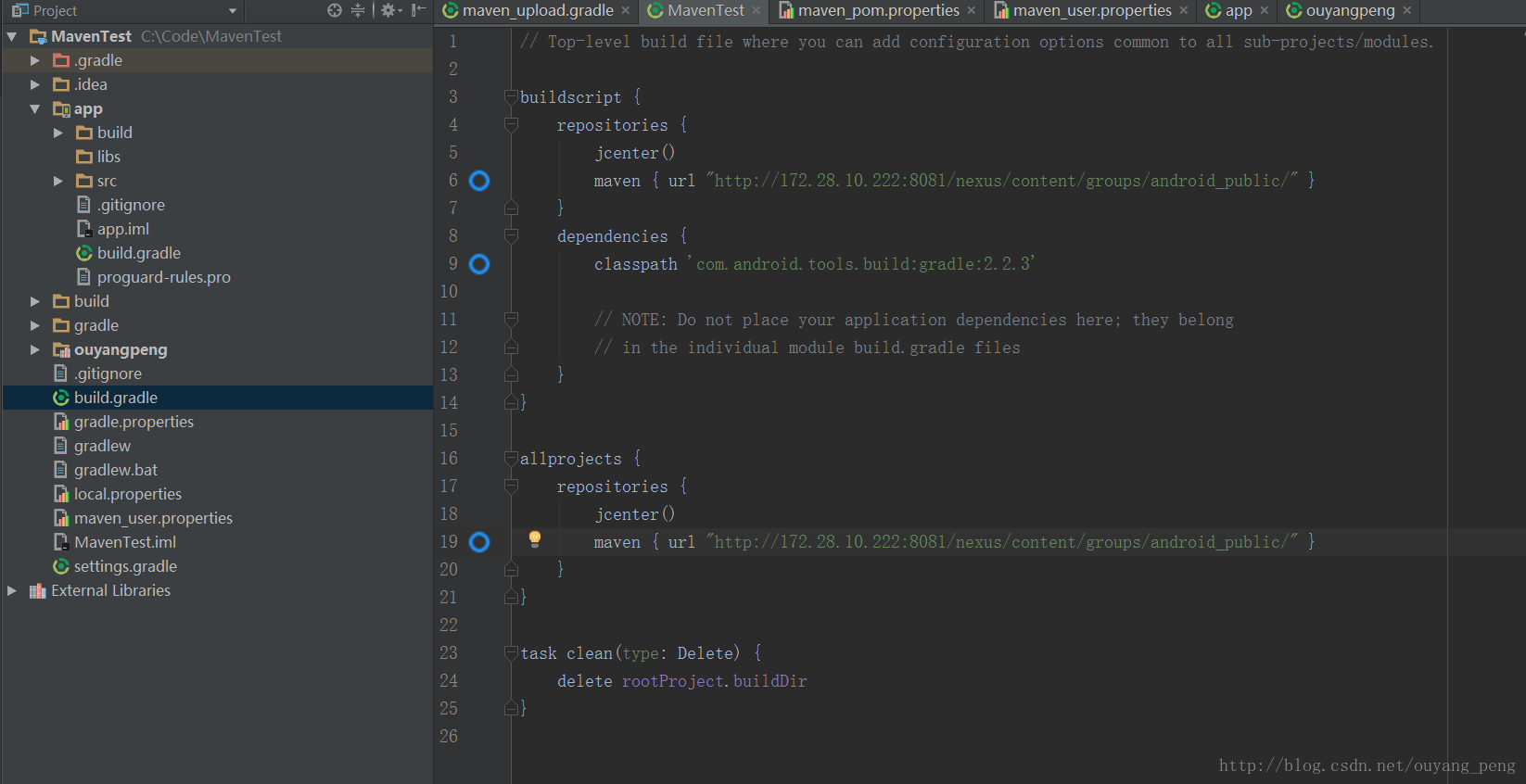
Task: Expand the ouyangpeng module
Action: click(35, 349)
